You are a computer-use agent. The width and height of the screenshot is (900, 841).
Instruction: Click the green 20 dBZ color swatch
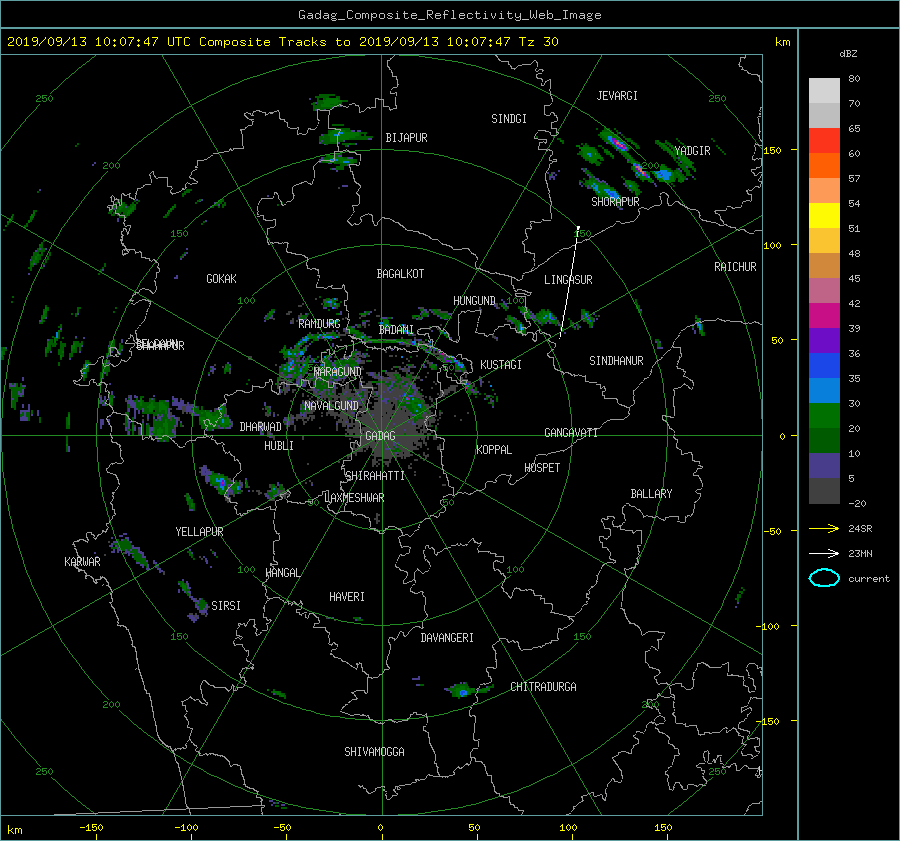click(824, 415)
